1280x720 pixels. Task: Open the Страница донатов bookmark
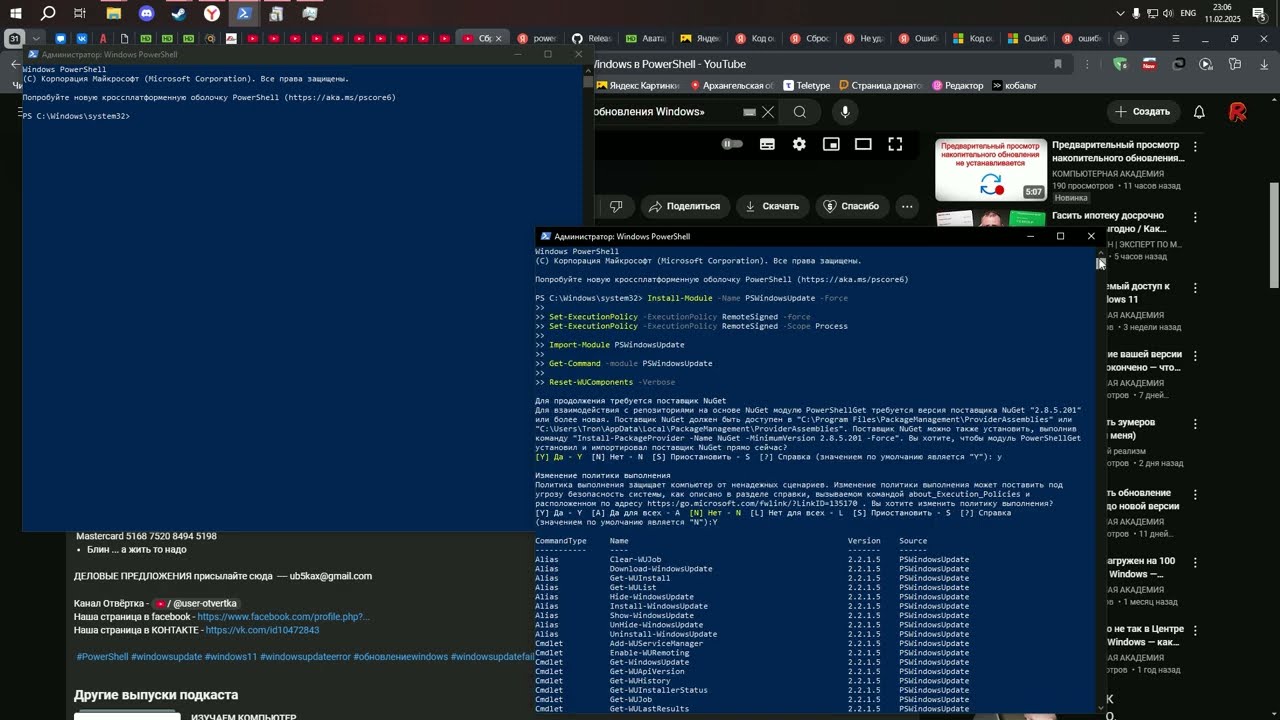(881, 86)
